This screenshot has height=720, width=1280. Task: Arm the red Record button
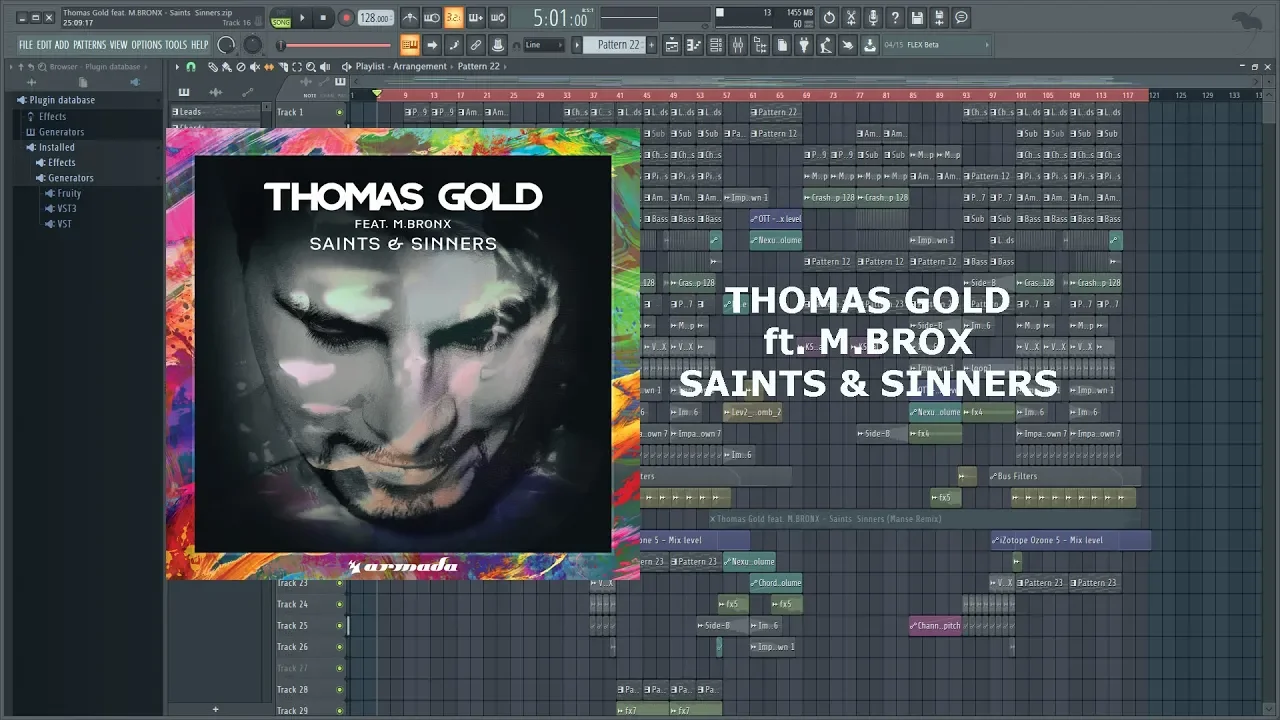tap(346, 18)
